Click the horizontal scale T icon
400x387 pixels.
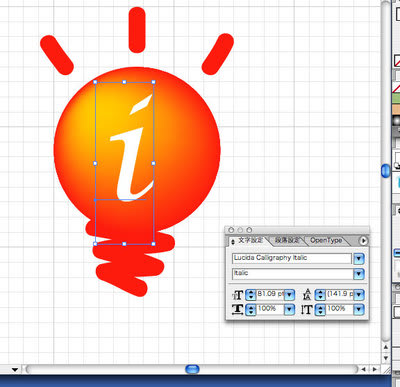pyautogui.click(x=237, y=310)
